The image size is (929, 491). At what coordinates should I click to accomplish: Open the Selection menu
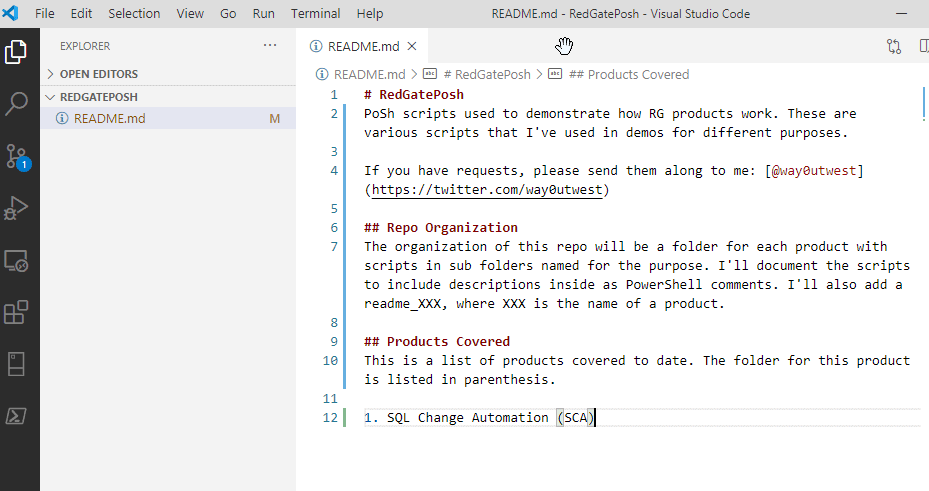134,13
